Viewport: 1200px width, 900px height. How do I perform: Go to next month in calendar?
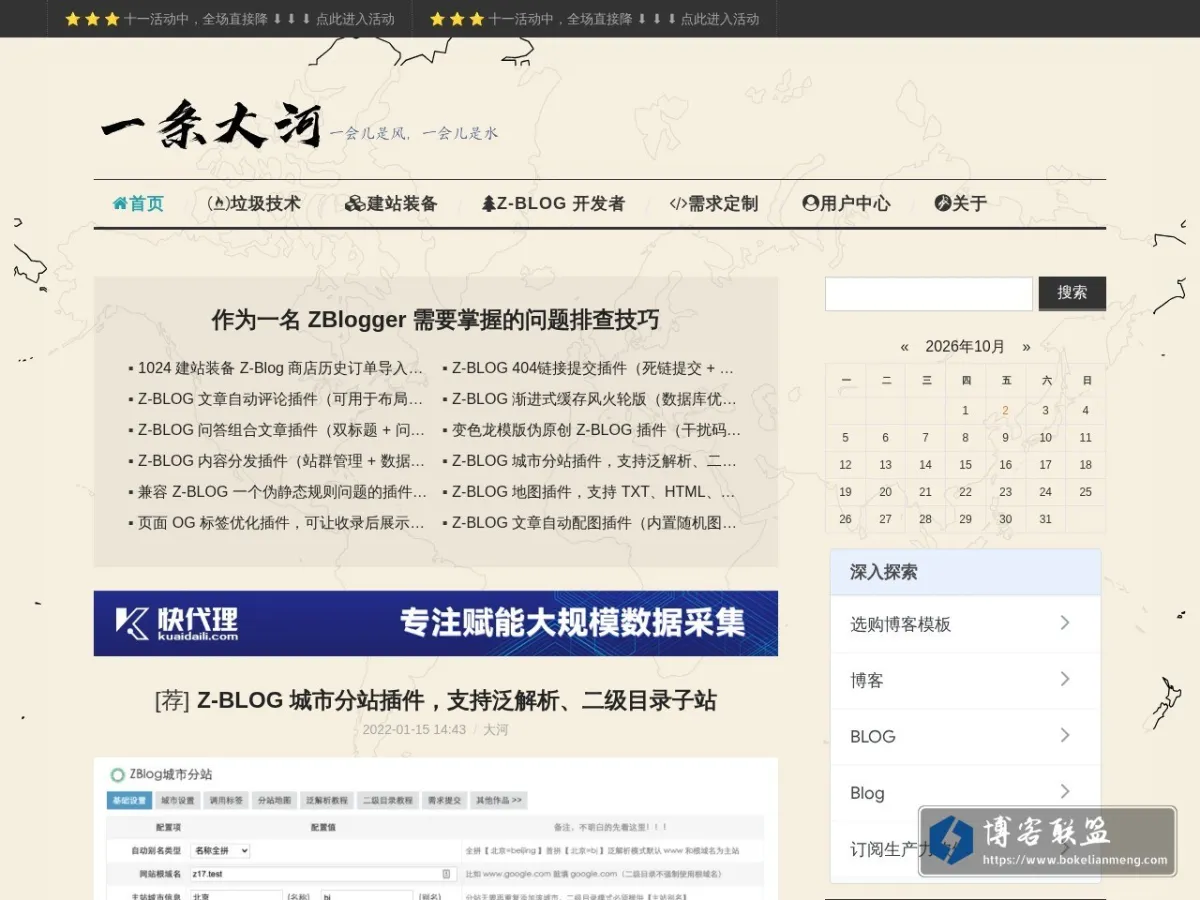tap(1026, 347)
